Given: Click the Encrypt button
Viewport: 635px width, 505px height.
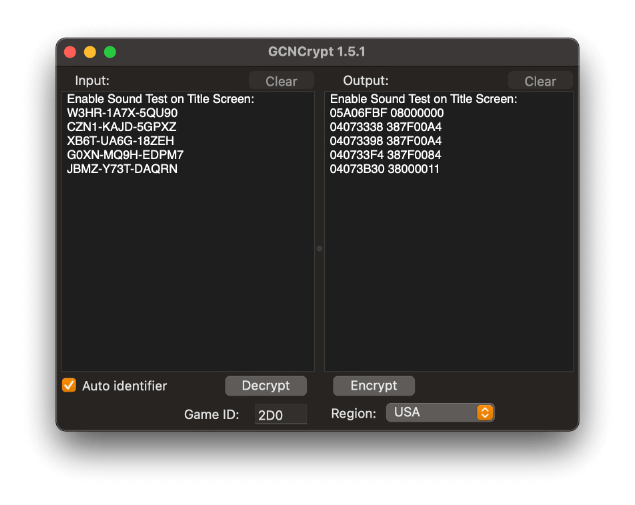Looking at the screenshot, I should 373,386.
